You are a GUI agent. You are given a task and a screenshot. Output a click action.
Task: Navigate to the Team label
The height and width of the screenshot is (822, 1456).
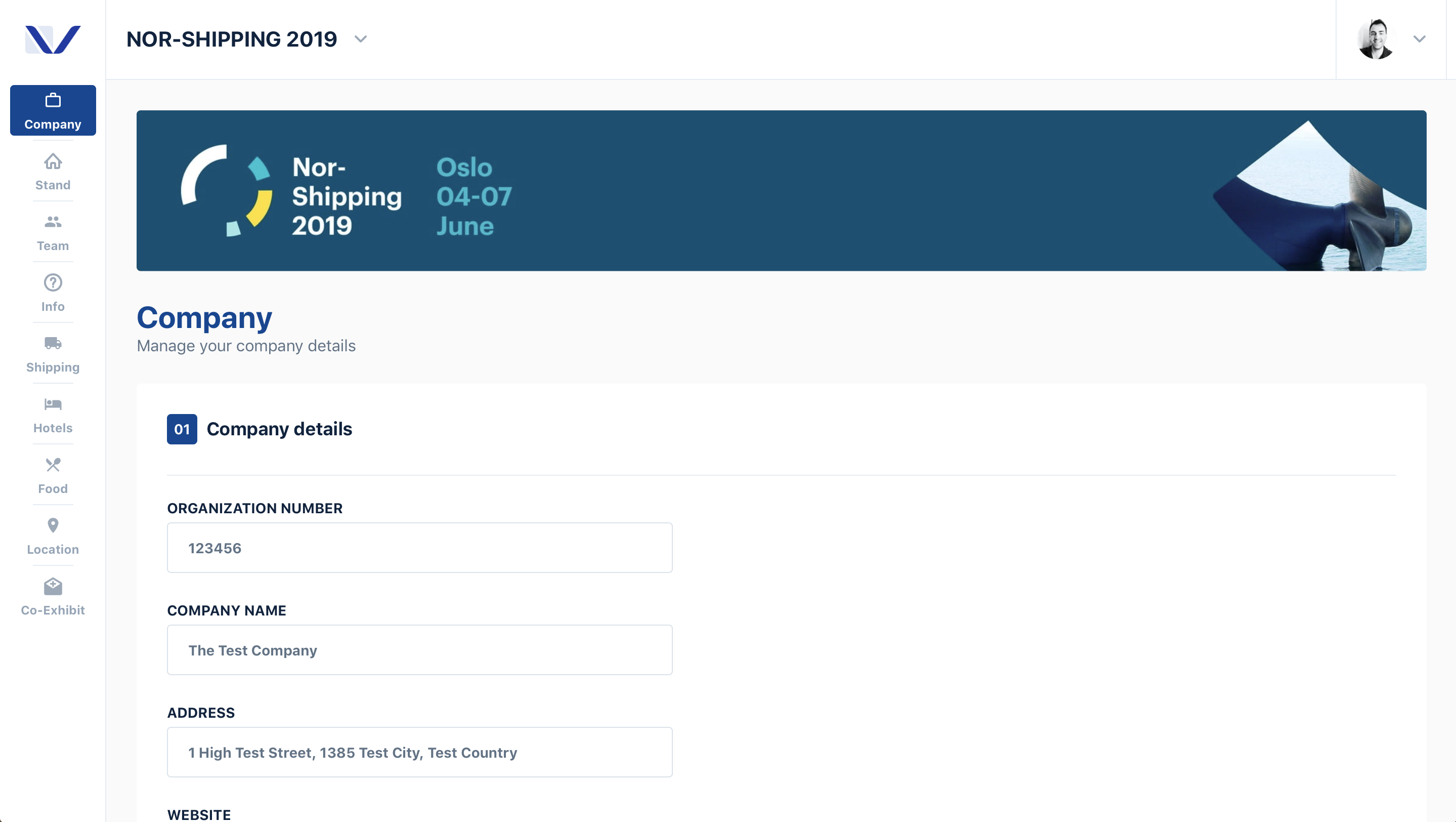(x=53, y=246)
